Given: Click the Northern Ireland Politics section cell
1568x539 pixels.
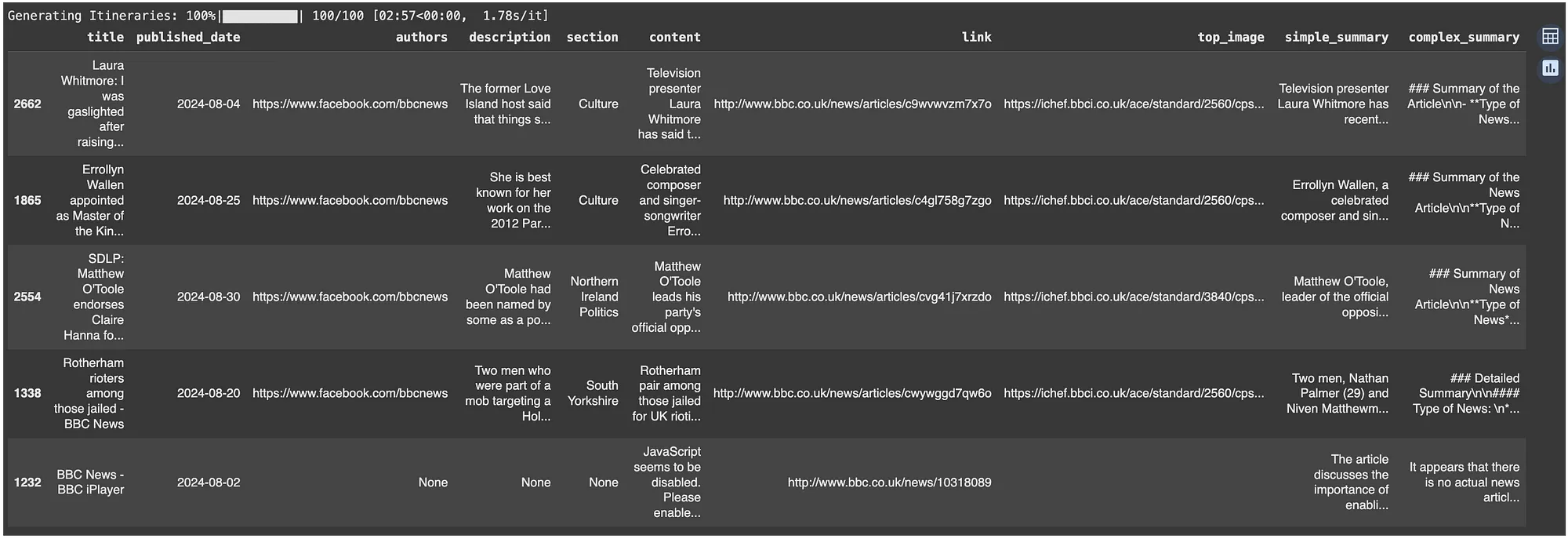Looking at the screenshot, I should (x=594, y=297).
